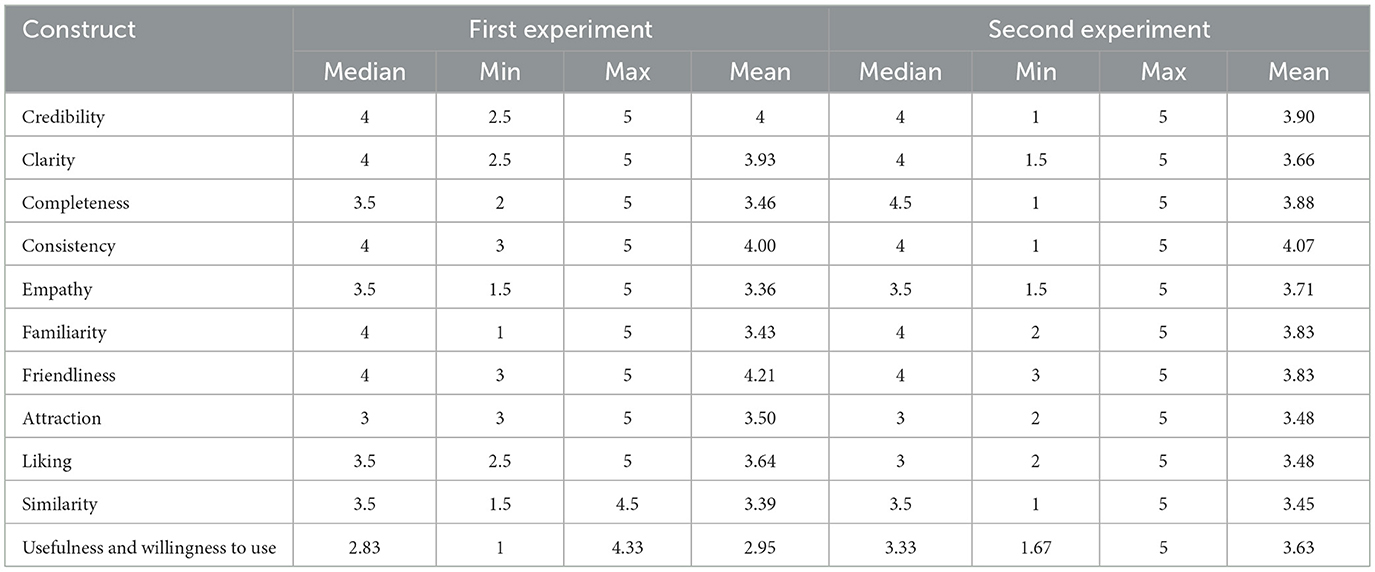
Task: Click the 1.67 min value cell
Action: tap(1035, 547)
